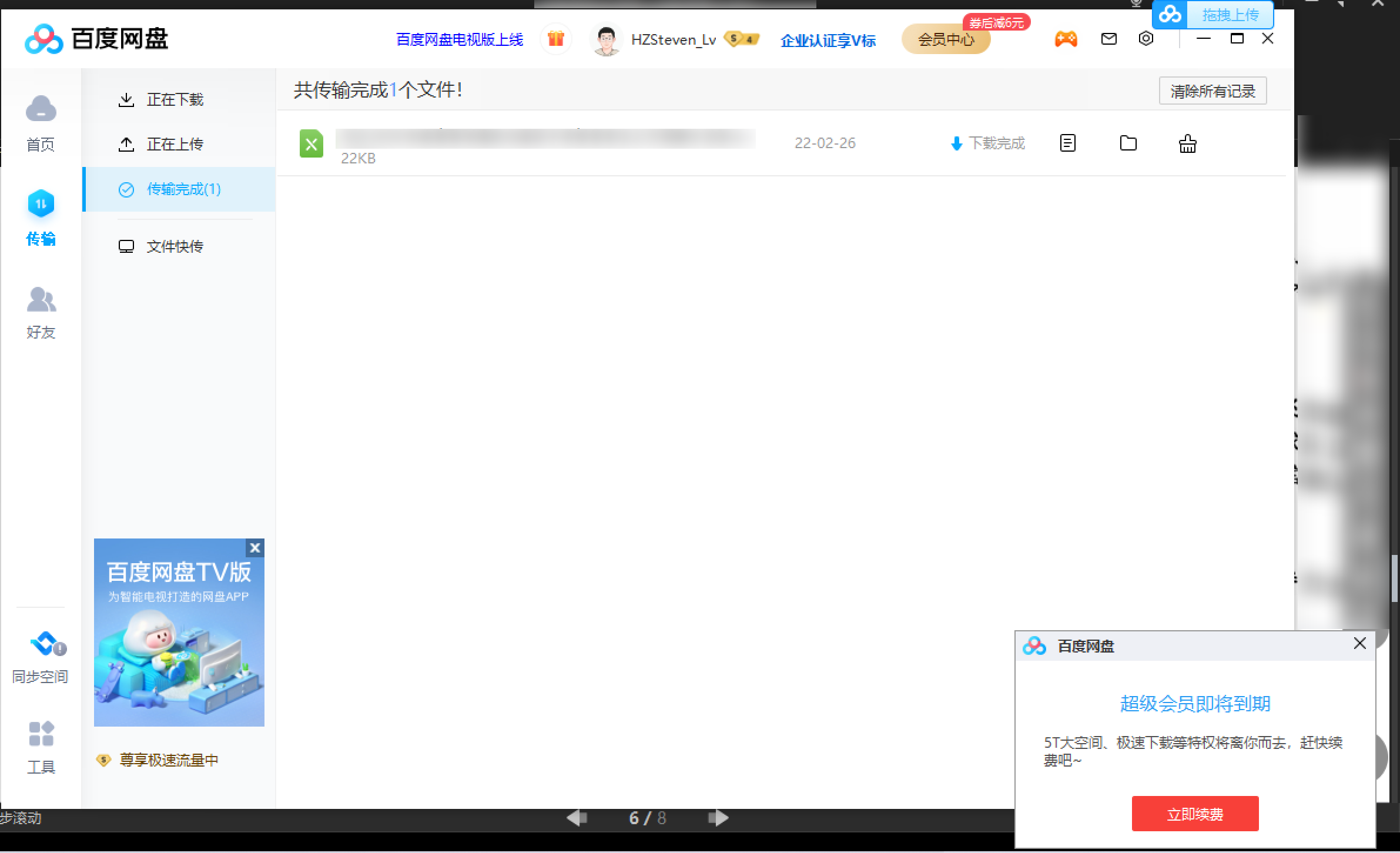Go to the next image arrow

tap(718, 818)
